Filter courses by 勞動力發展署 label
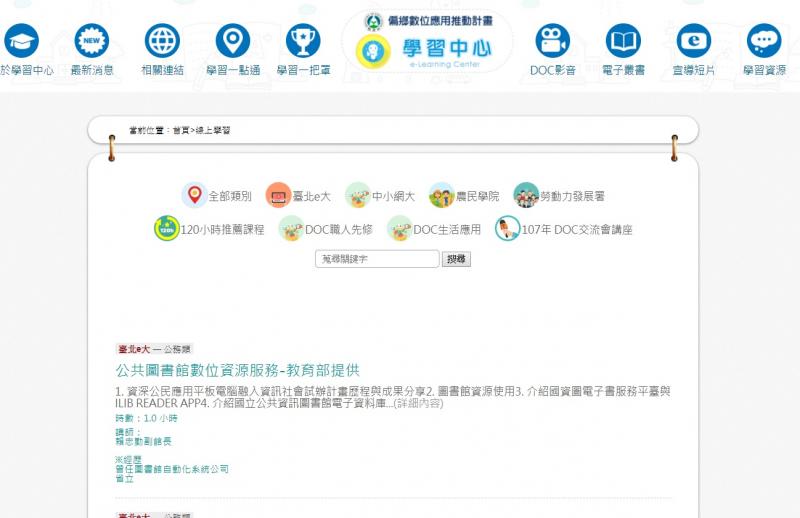800x518 pixels. point(572,196)
